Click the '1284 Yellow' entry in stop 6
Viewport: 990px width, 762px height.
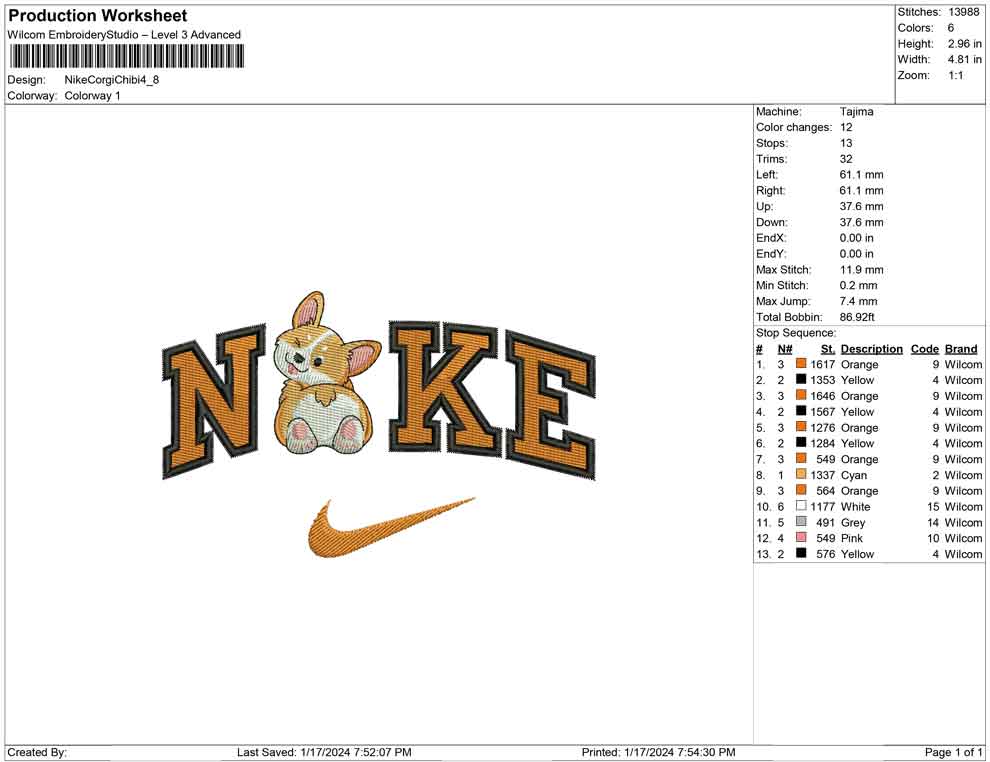point(842,443)
